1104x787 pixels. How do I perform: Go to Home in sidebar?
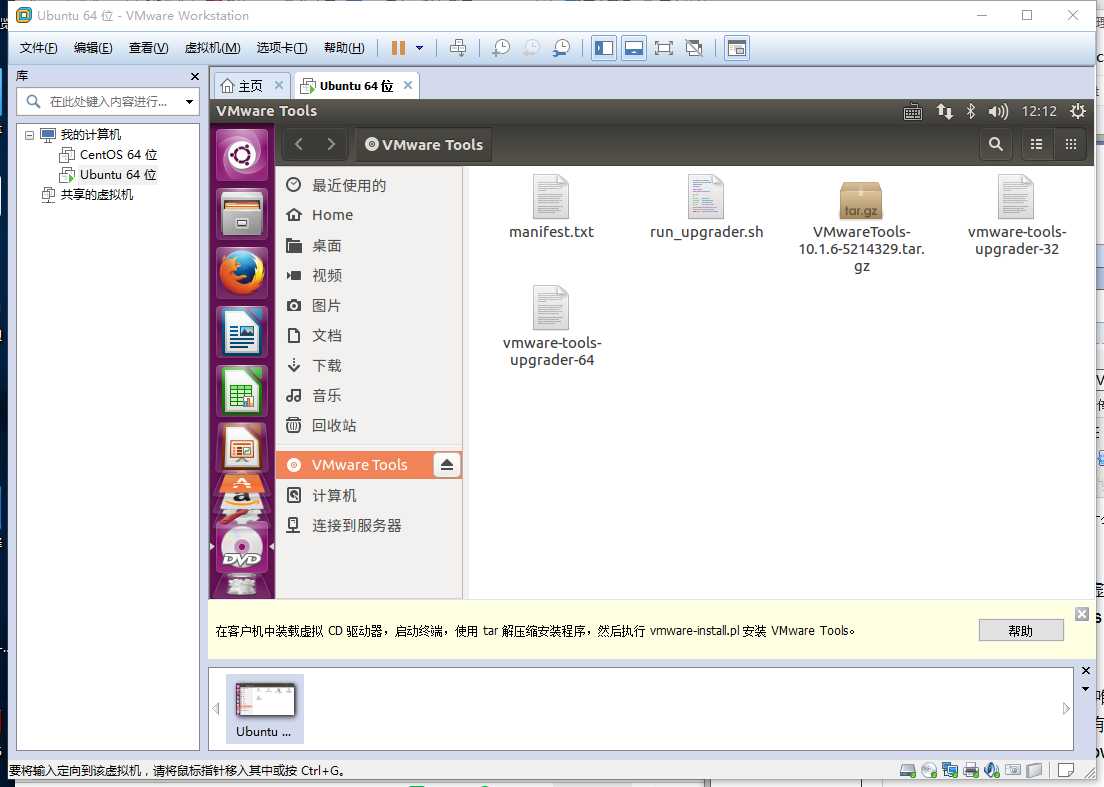[369, 215]
